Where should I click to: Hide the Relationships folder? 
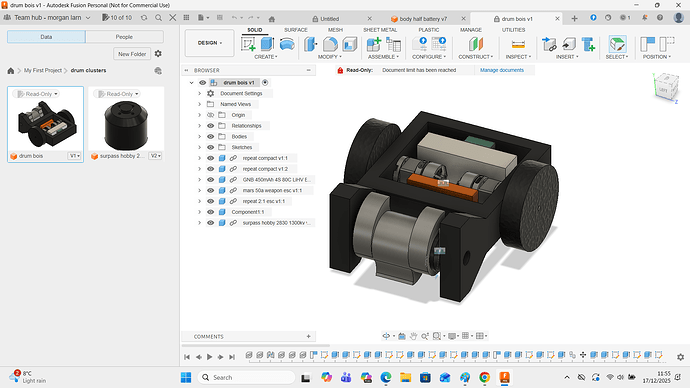coord(210,126)
